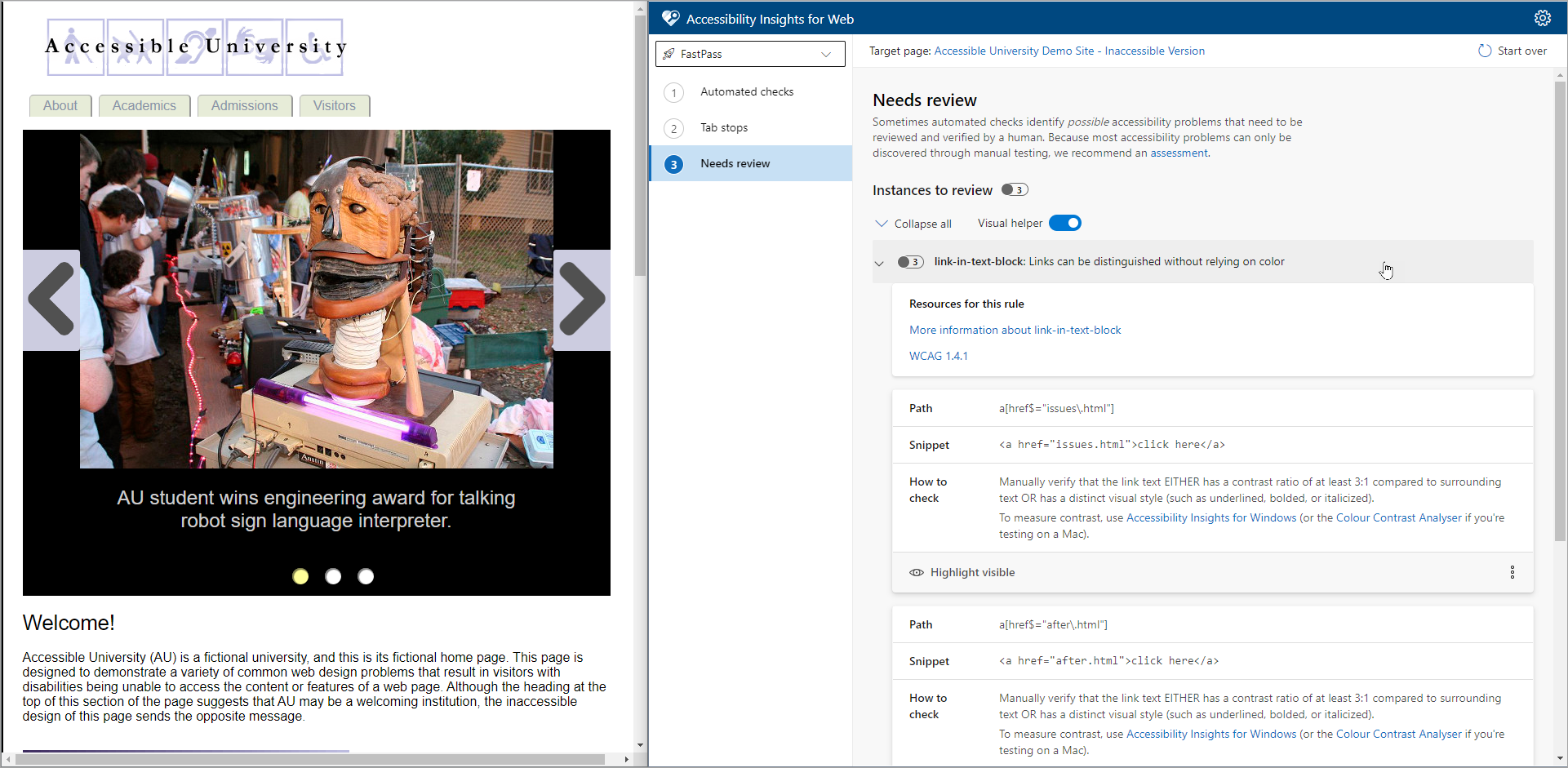Click Instances to review count badge

(x=1015, y=189)
